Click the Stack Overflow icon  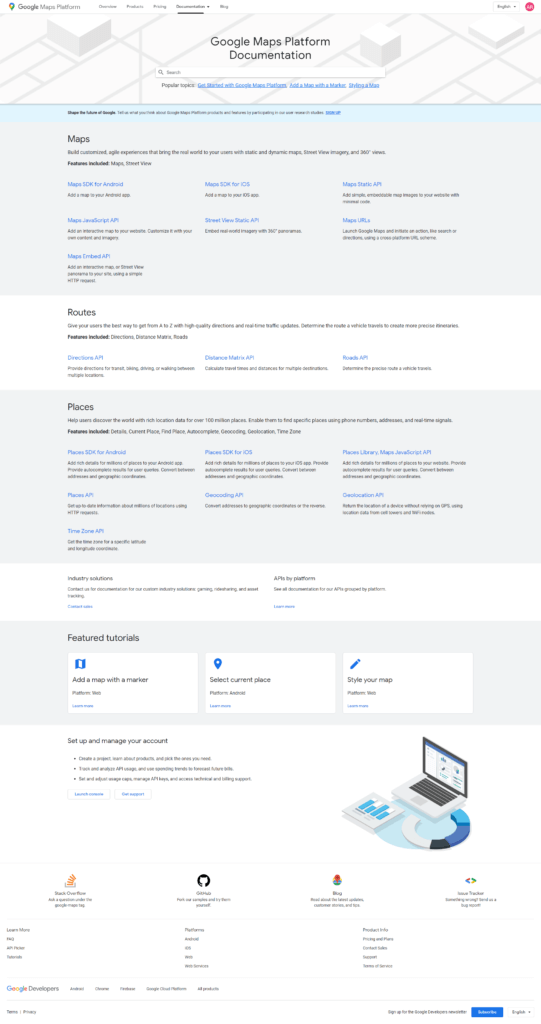pyautogui.click(x=70, y=880)
